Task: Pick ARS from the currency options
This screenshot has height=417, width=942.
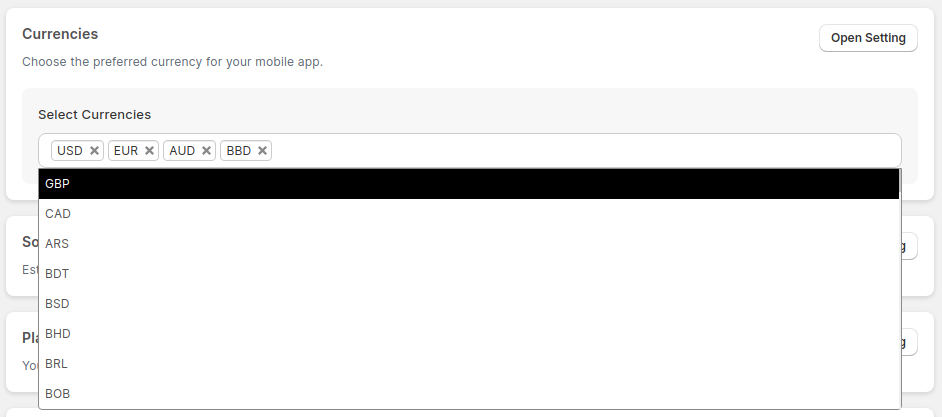Action: (469, 244)
